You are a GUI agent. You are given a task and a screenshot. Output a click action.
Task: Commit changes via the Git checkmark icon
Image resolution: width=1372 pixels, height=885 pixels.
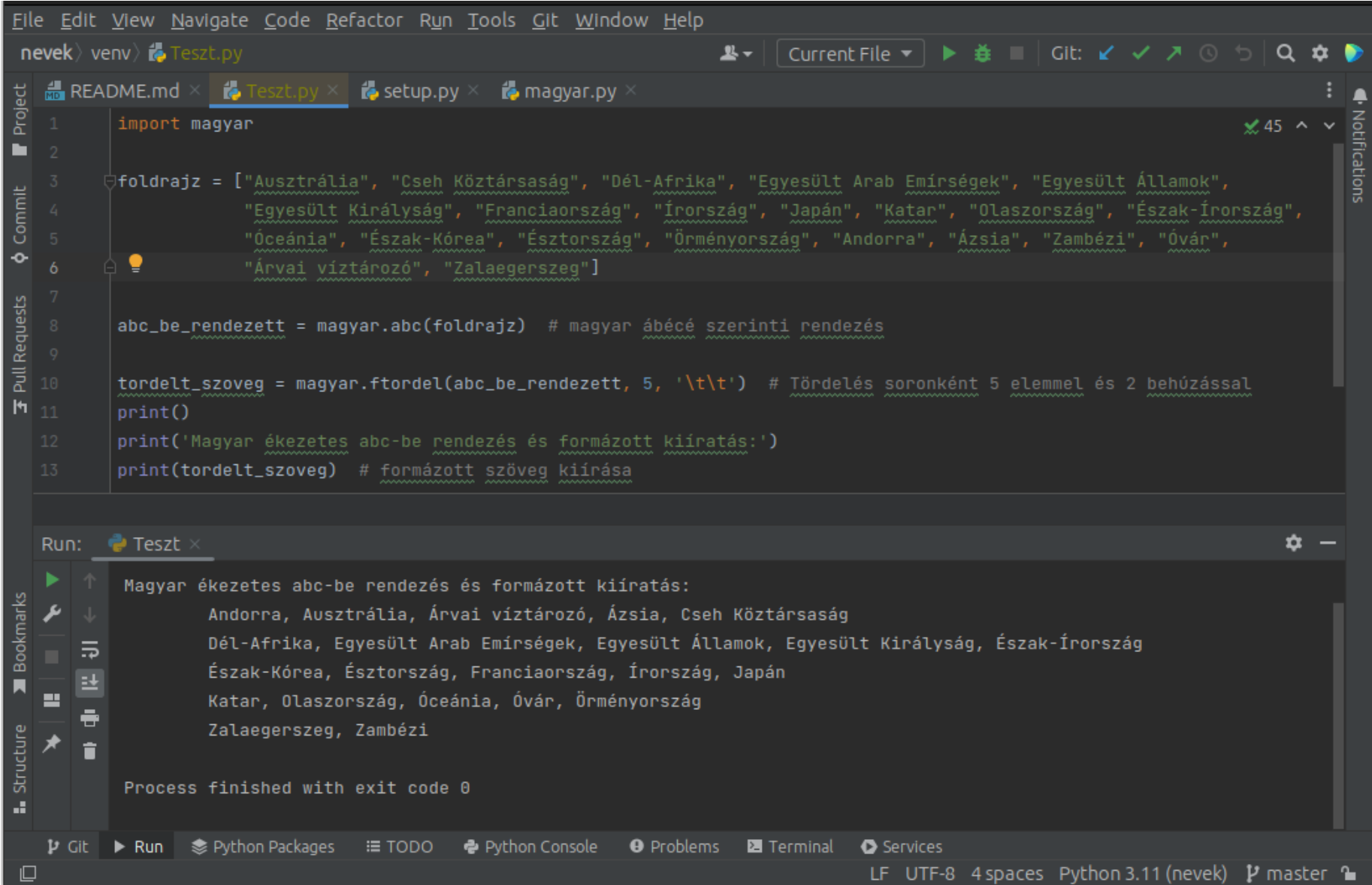[1141, 53]
